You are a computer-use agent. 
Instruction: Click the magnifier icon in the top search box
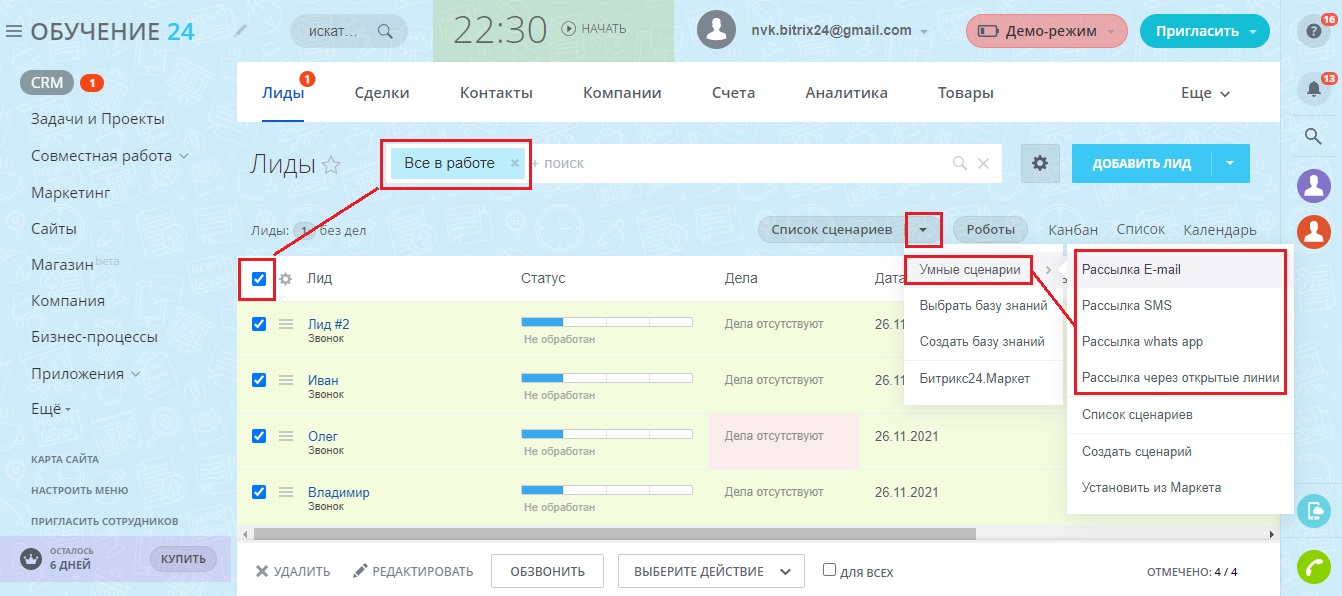click(x=385, y=31)
